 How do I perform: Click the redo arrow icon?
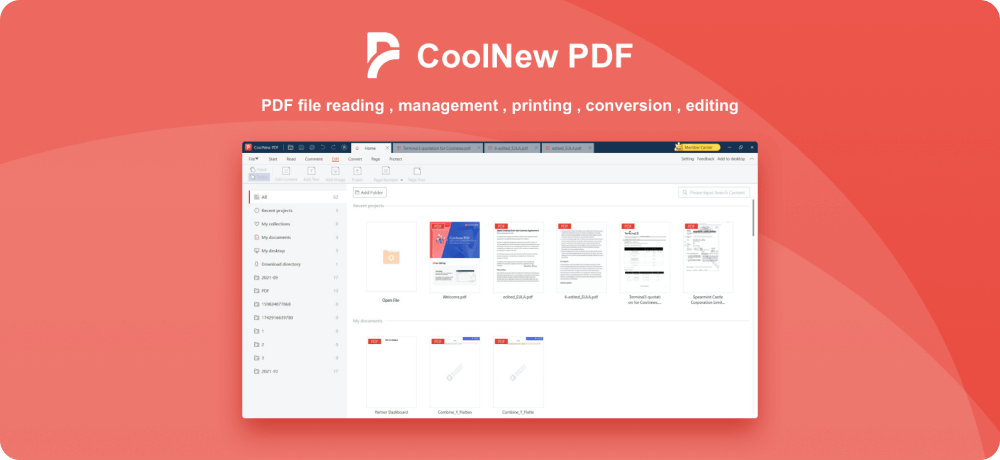[333, 147]
